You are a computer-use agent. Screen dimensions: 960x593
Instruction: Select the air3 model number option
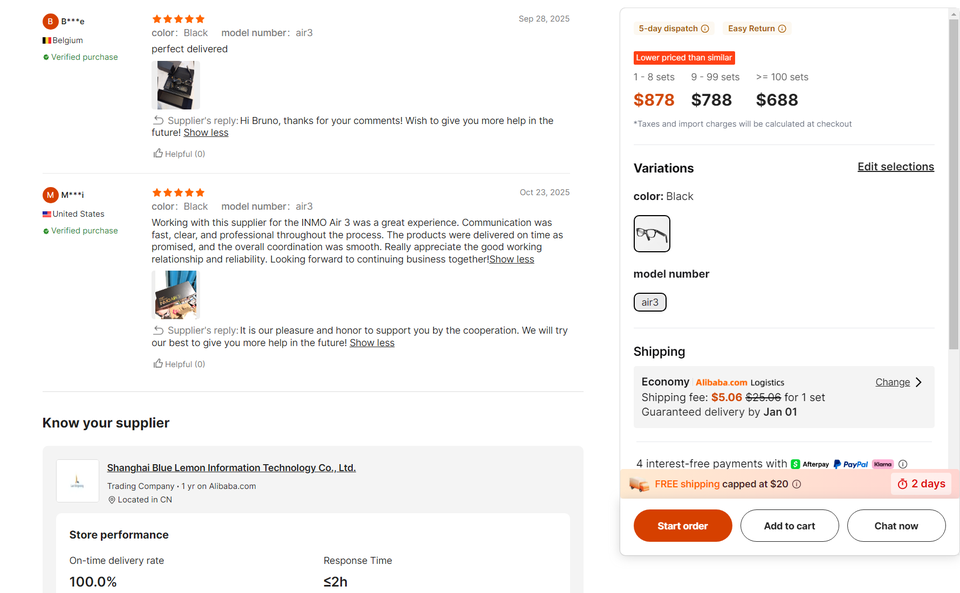click(650, 302)
